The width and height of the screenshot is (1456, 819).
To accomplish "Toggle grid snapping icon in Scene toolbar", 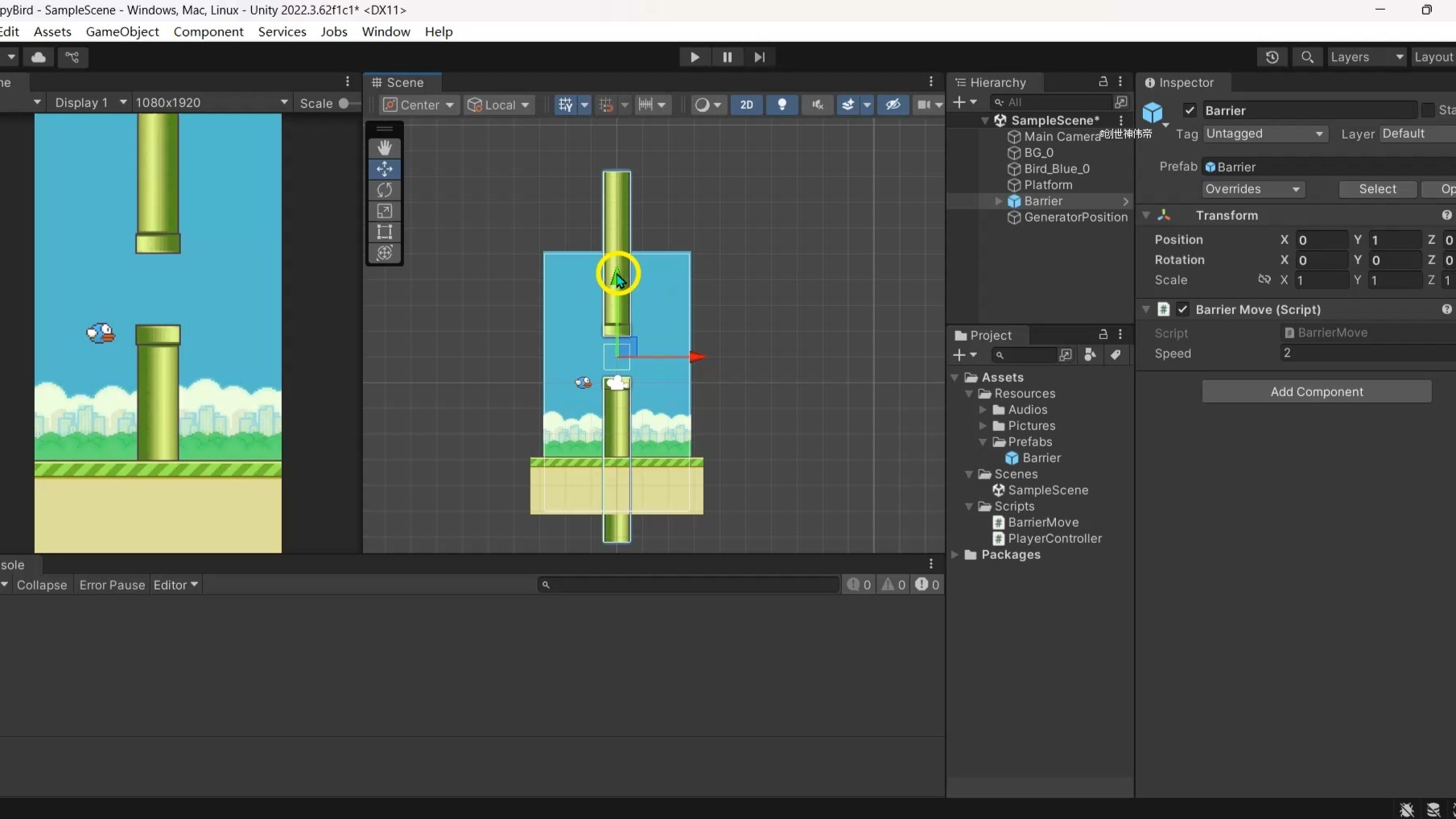I will [x=606, y=105].
